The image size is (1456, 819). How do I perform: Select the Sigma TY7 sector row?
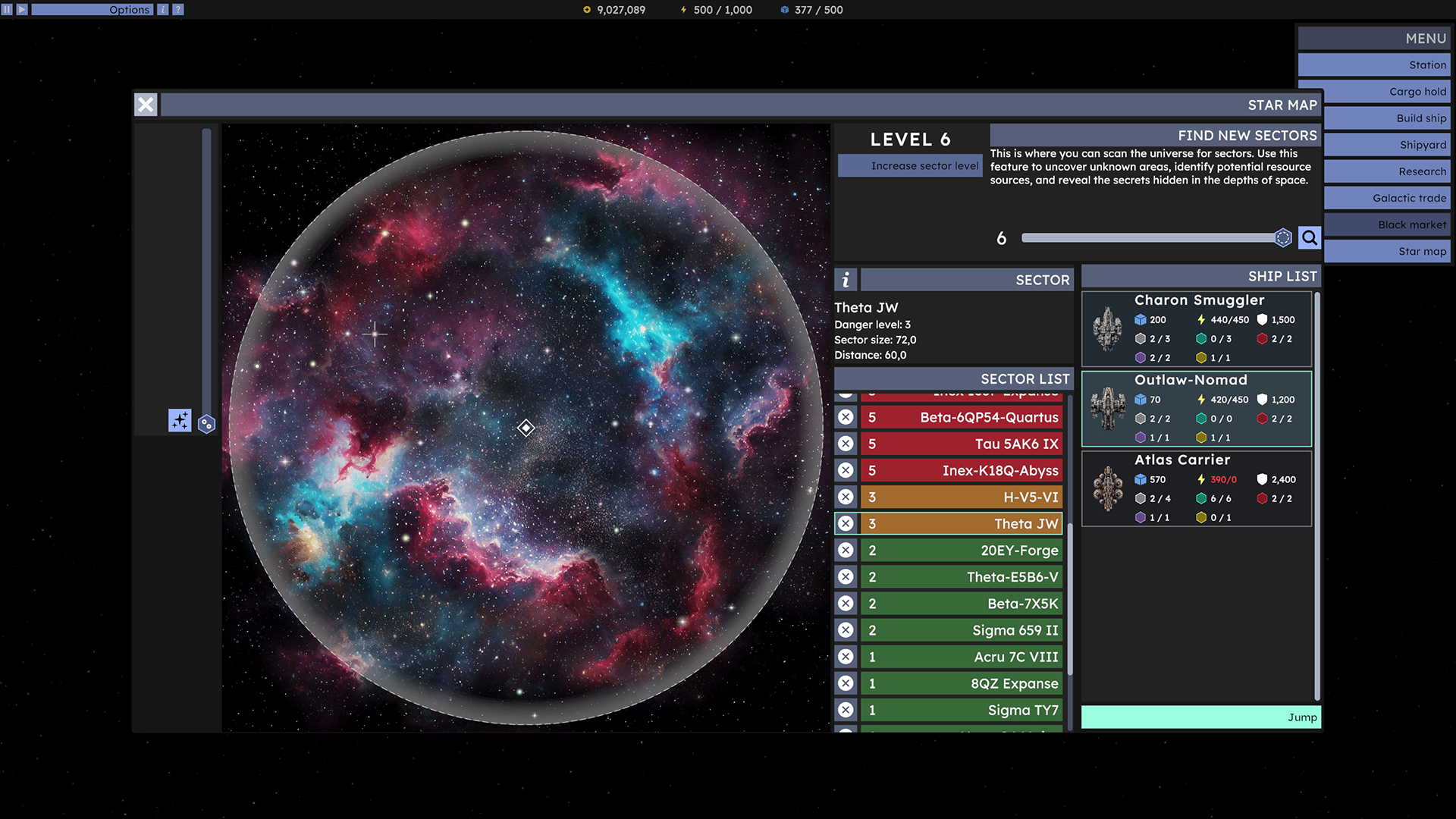(x=962, y=710)
